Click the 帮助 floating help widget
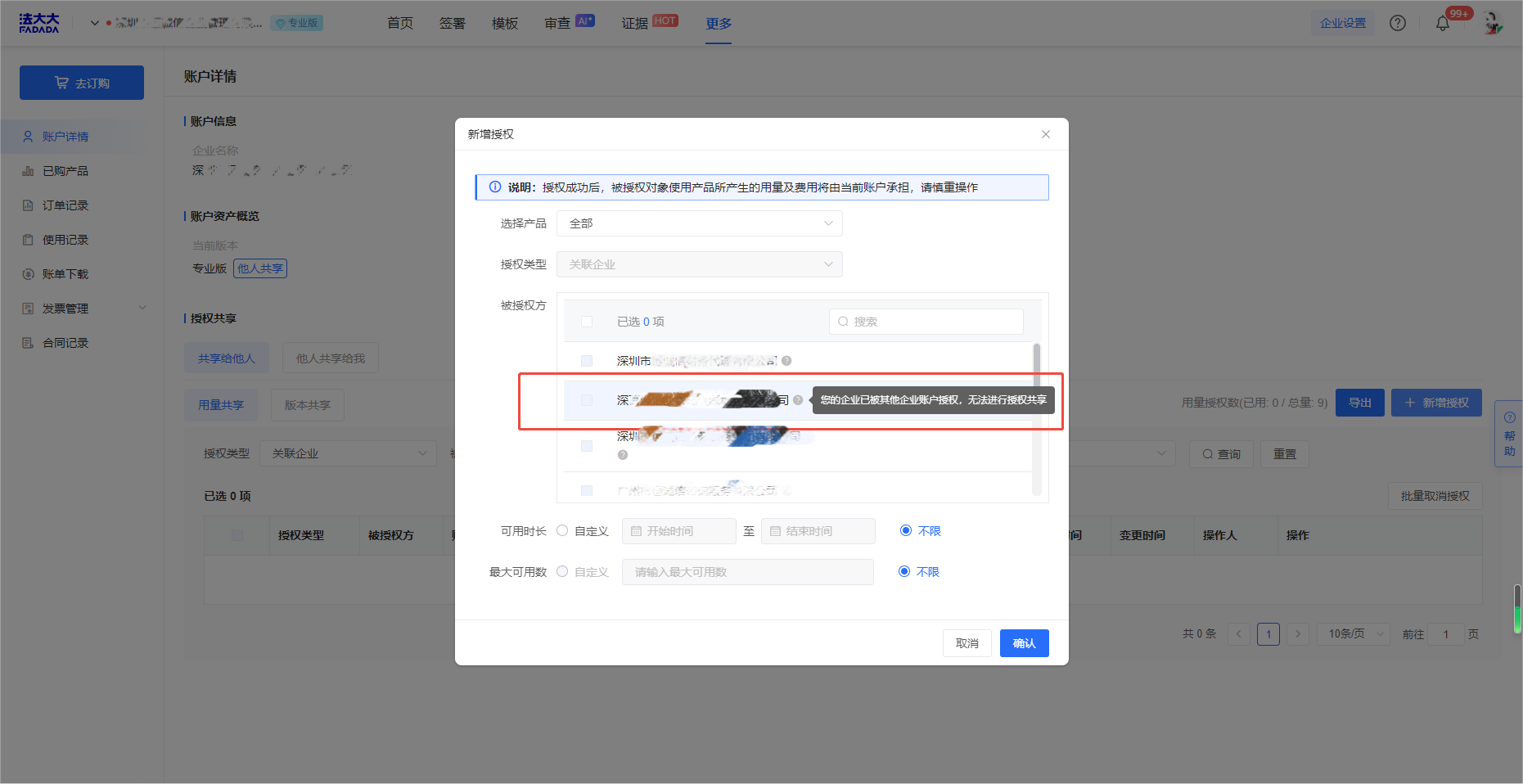This screenshot has height=784, width=1523. [1509, 434]
